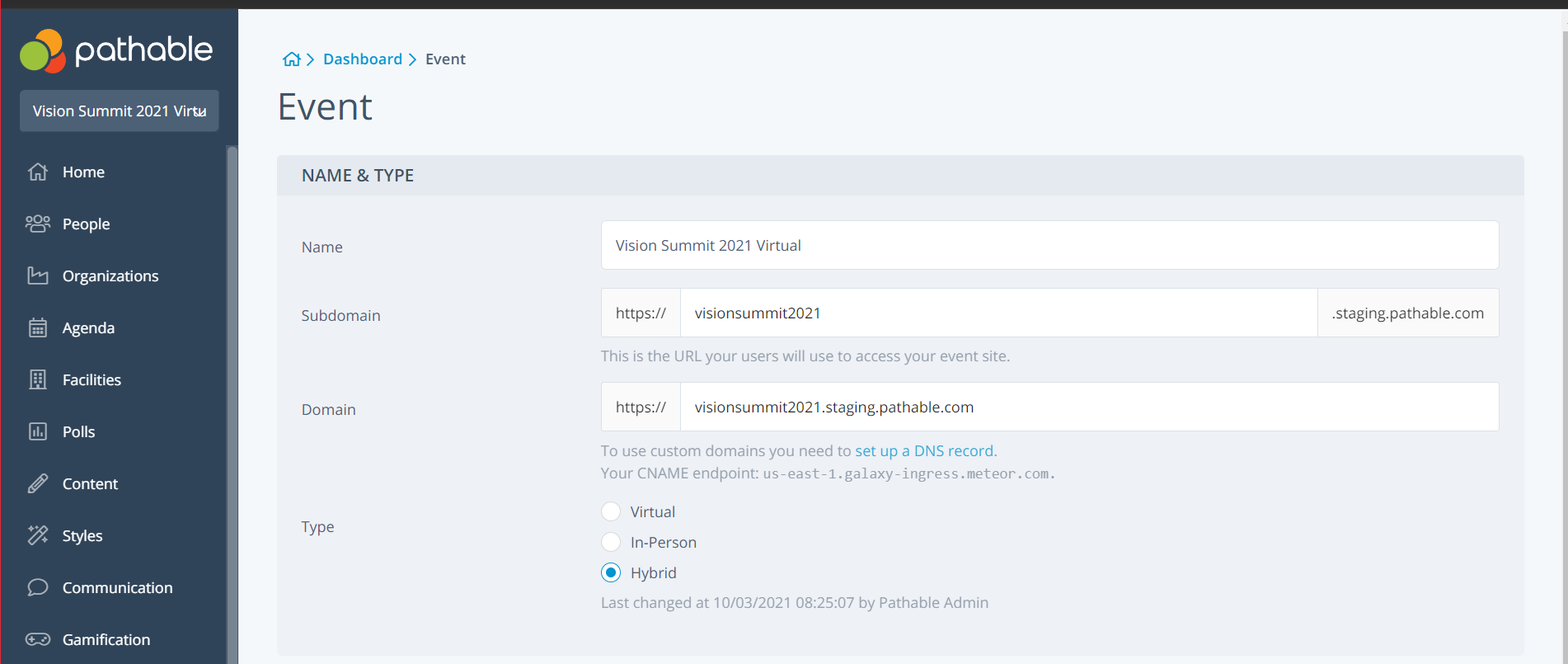This screenshot has height=664, width=1568.
Task: Click the Subdomain input field
Action: click(x=998, y=313)
